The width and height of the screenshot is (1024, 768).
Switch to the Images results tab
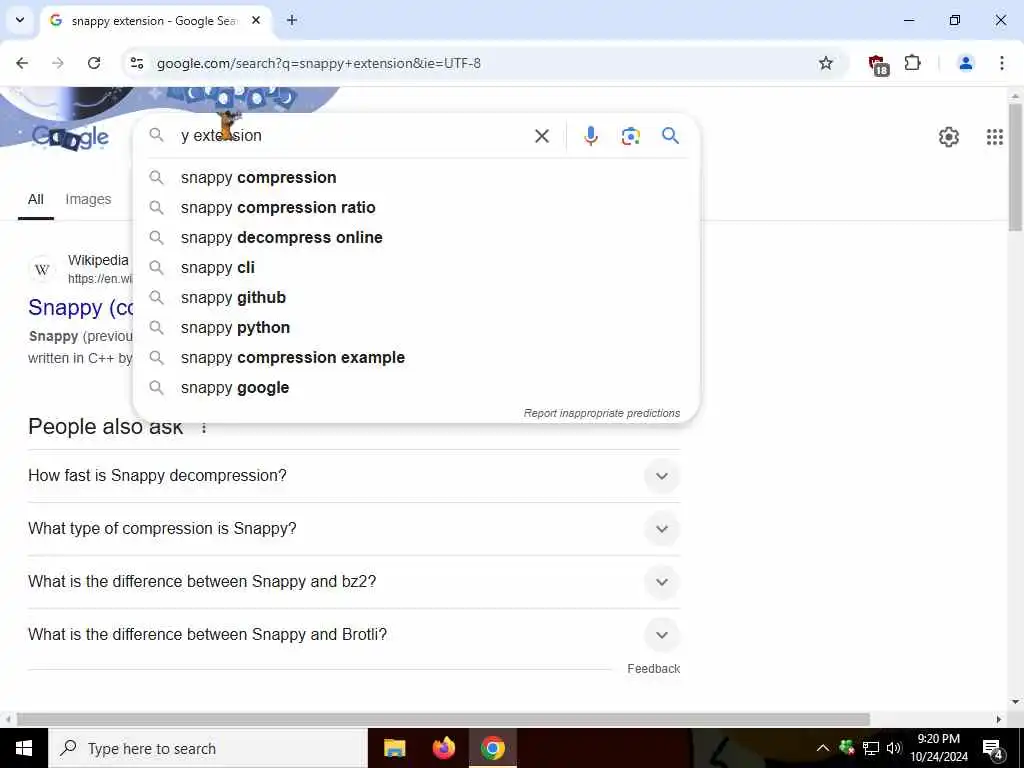88,199
